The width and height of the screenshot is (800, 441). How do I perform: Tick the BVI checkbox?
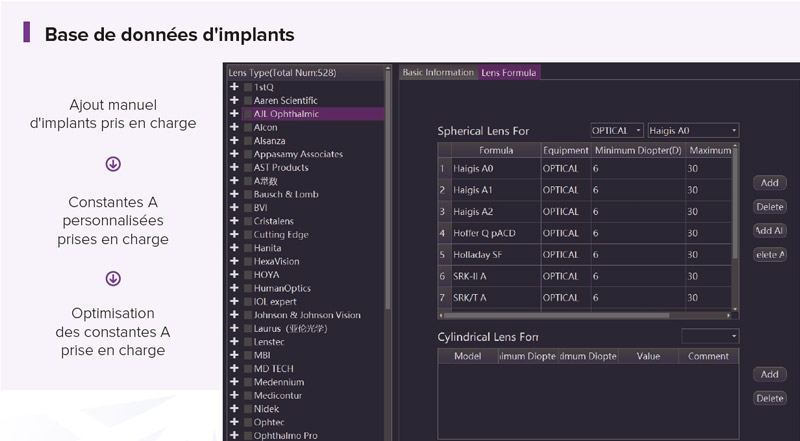(248, 208)
